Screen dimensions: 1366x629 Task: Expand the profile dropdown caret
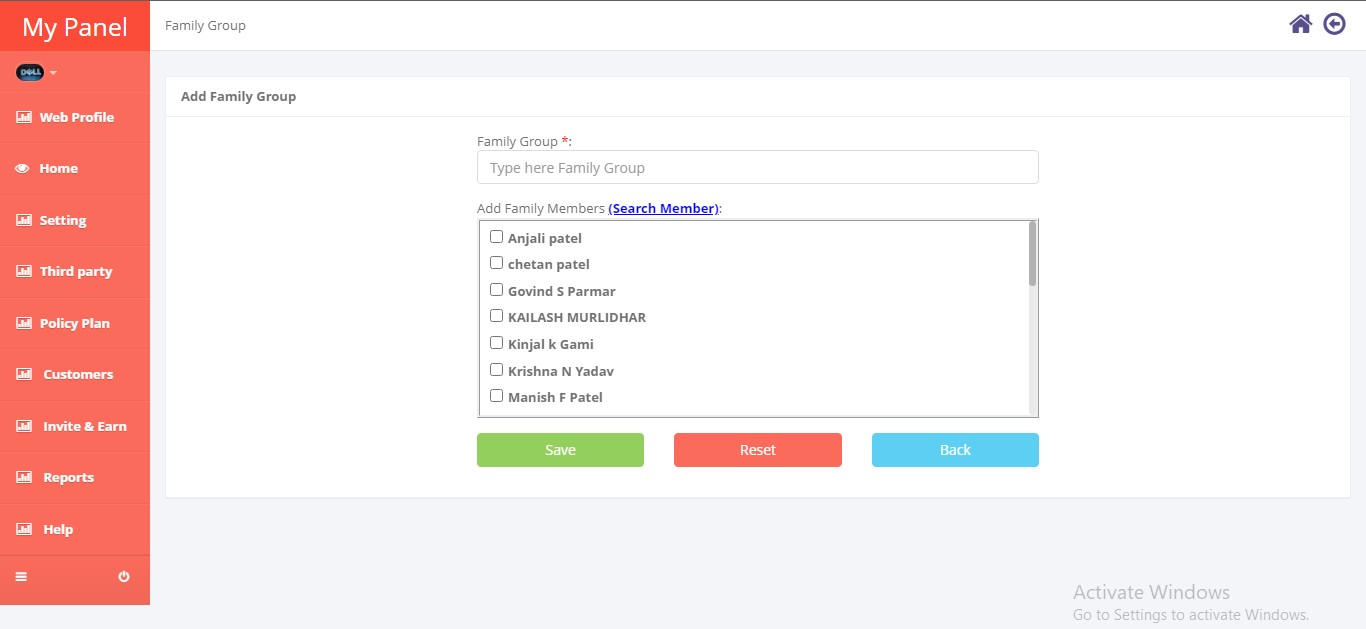53,73
